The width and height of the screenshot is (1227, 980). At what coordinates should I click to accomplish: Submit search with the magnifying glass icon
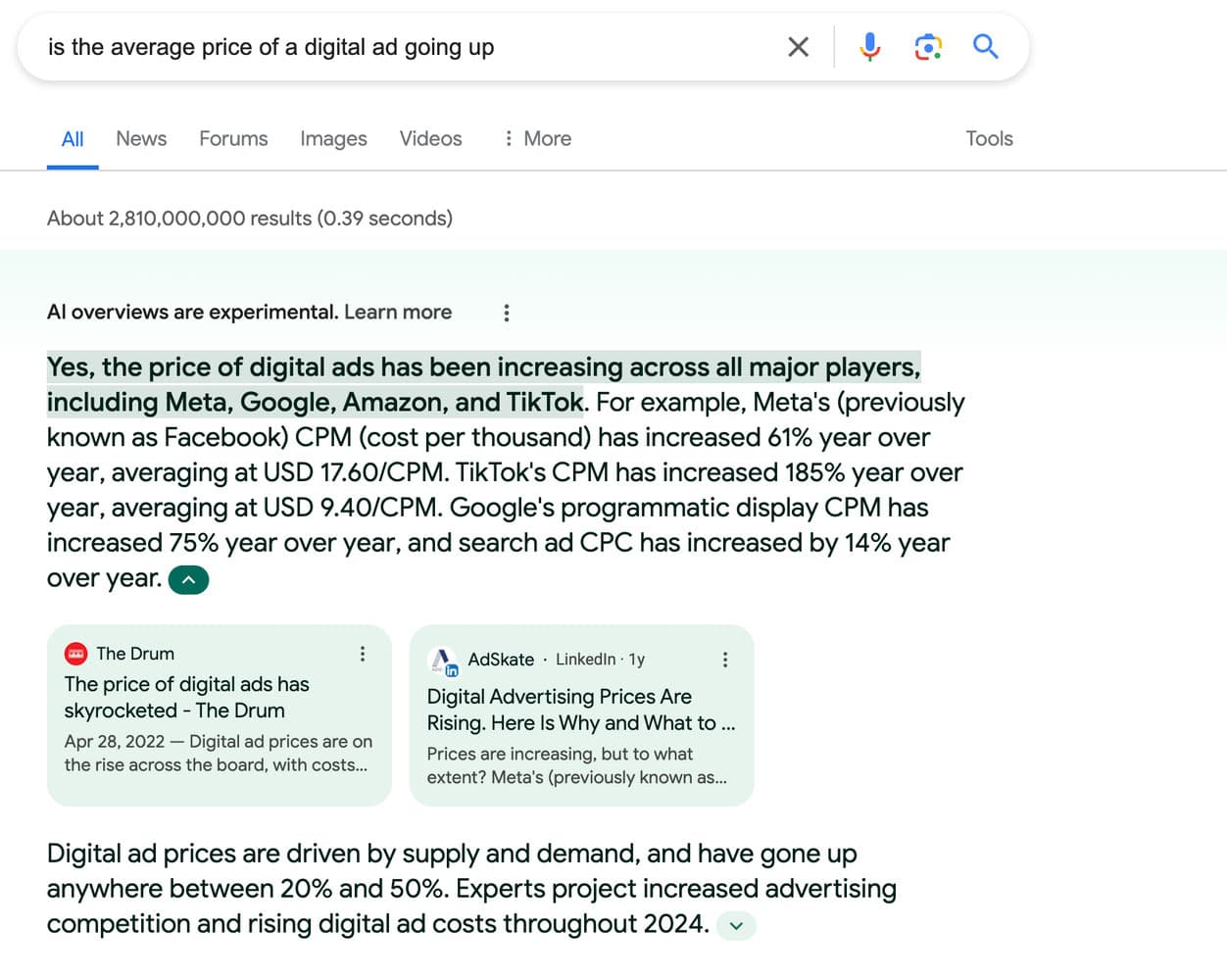pyautogui.click(x=985, y=46)
